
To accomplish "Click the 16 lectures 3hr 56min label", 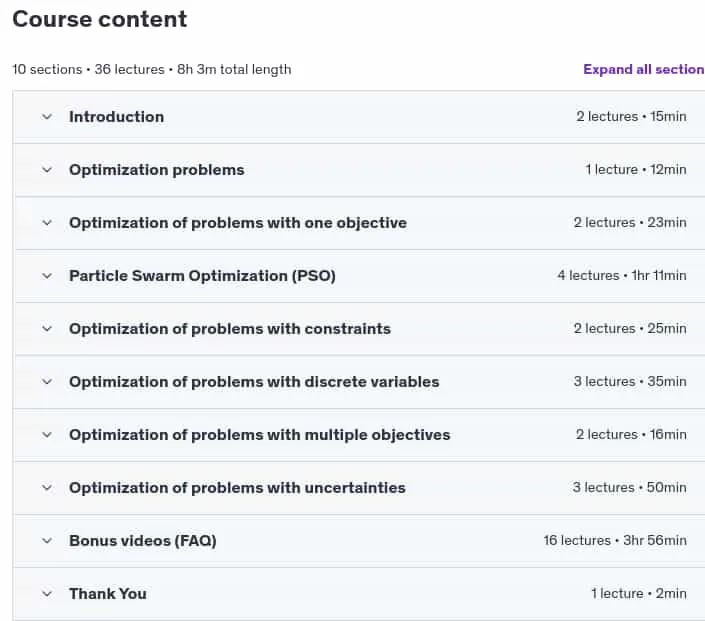I will point(615,541).
